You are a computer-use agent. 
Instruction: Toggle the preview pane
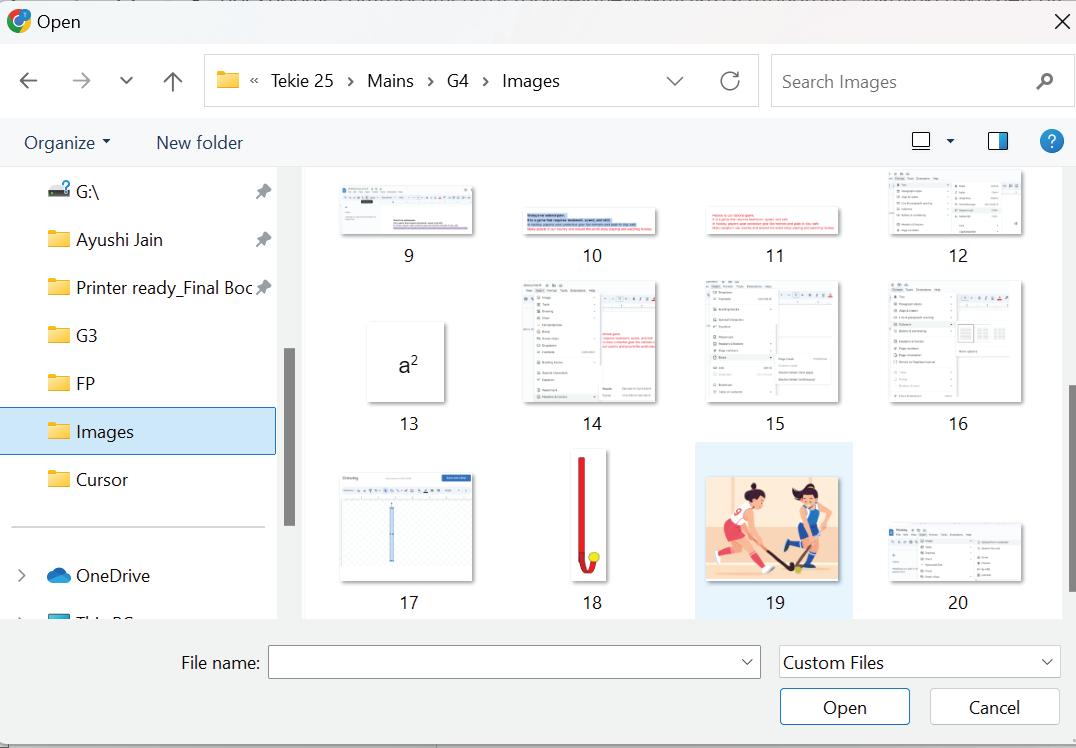click(998, 141)
